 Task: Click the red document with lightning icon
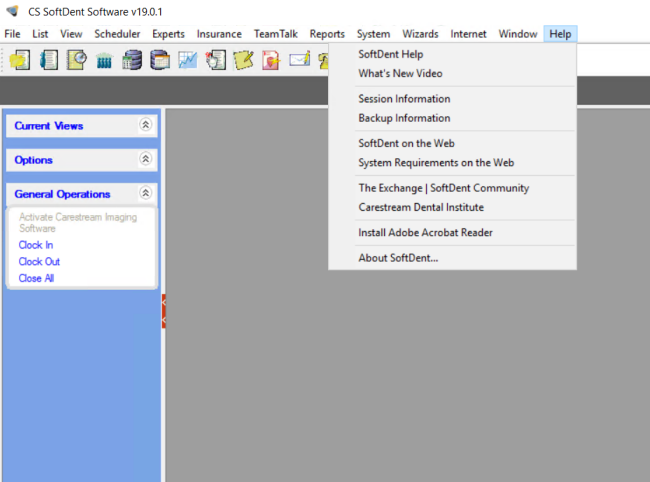(x=271, y=60)
